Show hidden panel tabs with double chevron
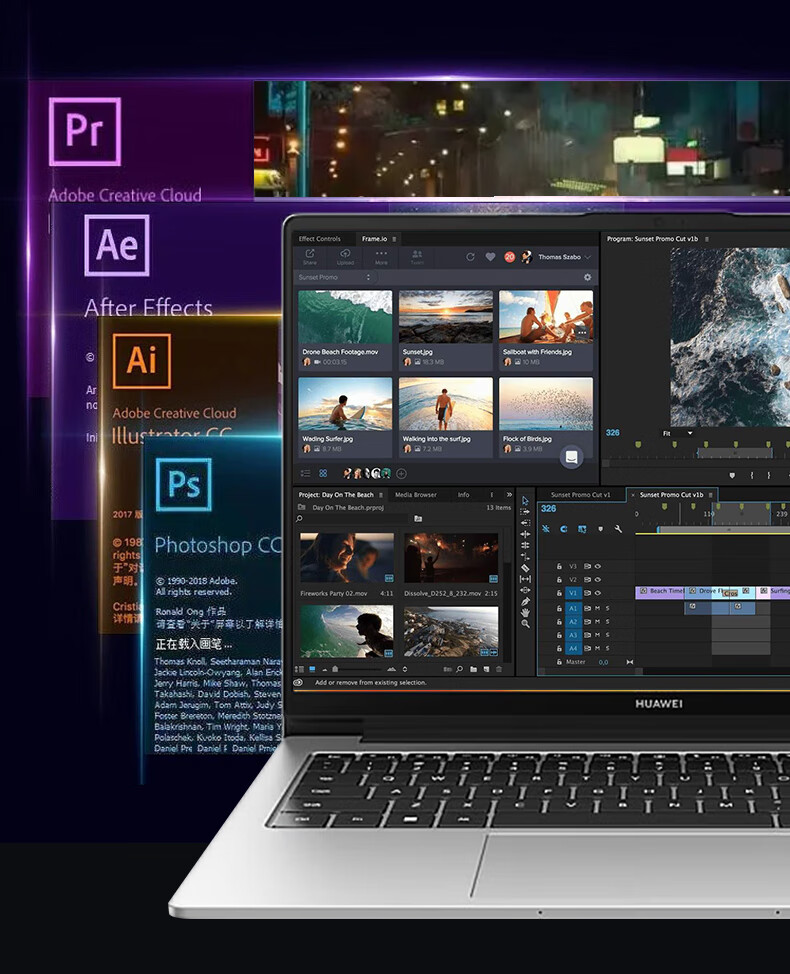Image resolution: width=790 pixels, height=974 pixels. tap(509, 494)
